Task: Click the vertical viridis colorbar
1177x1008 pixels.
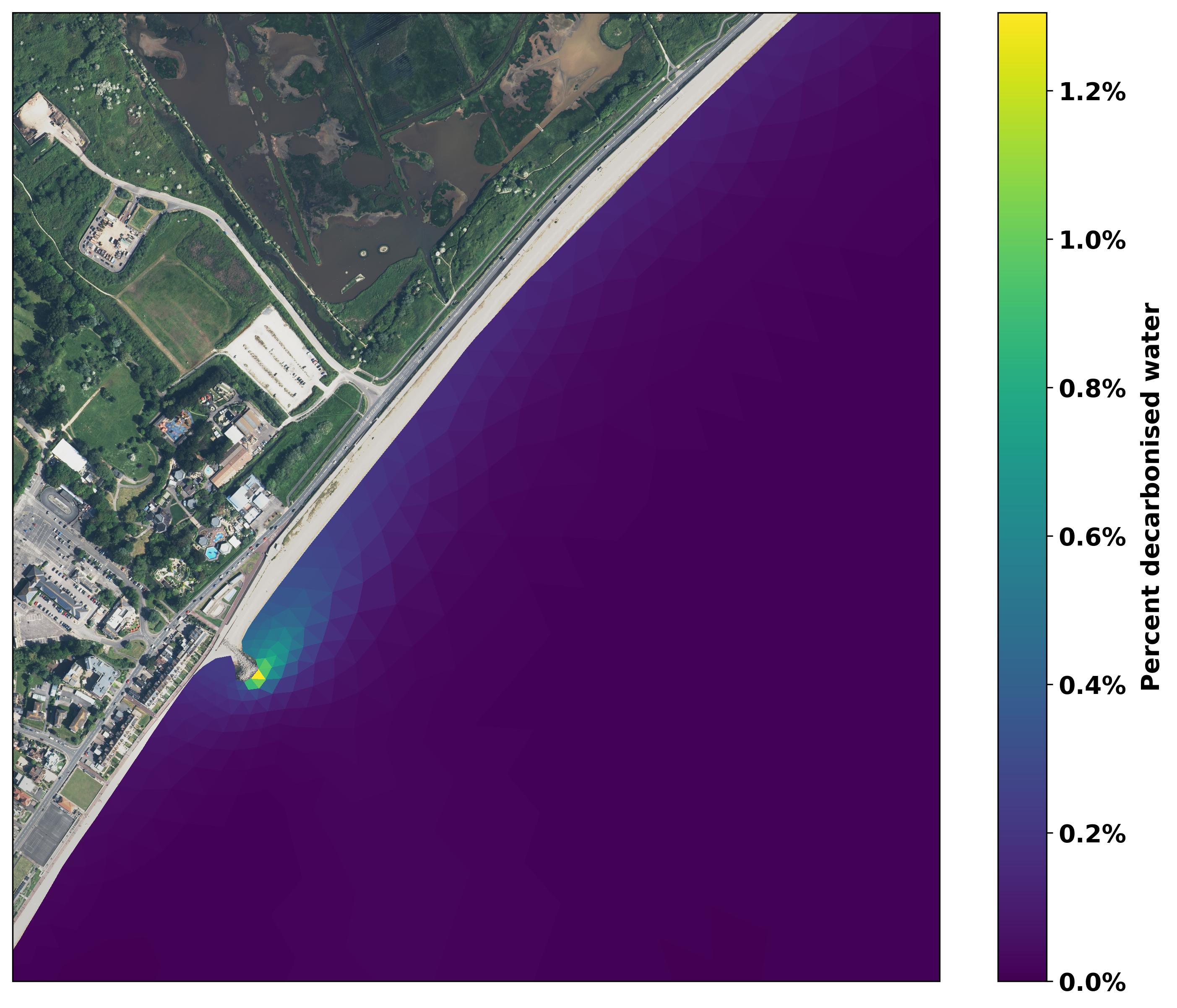Action: click(x=1023, y=497)
